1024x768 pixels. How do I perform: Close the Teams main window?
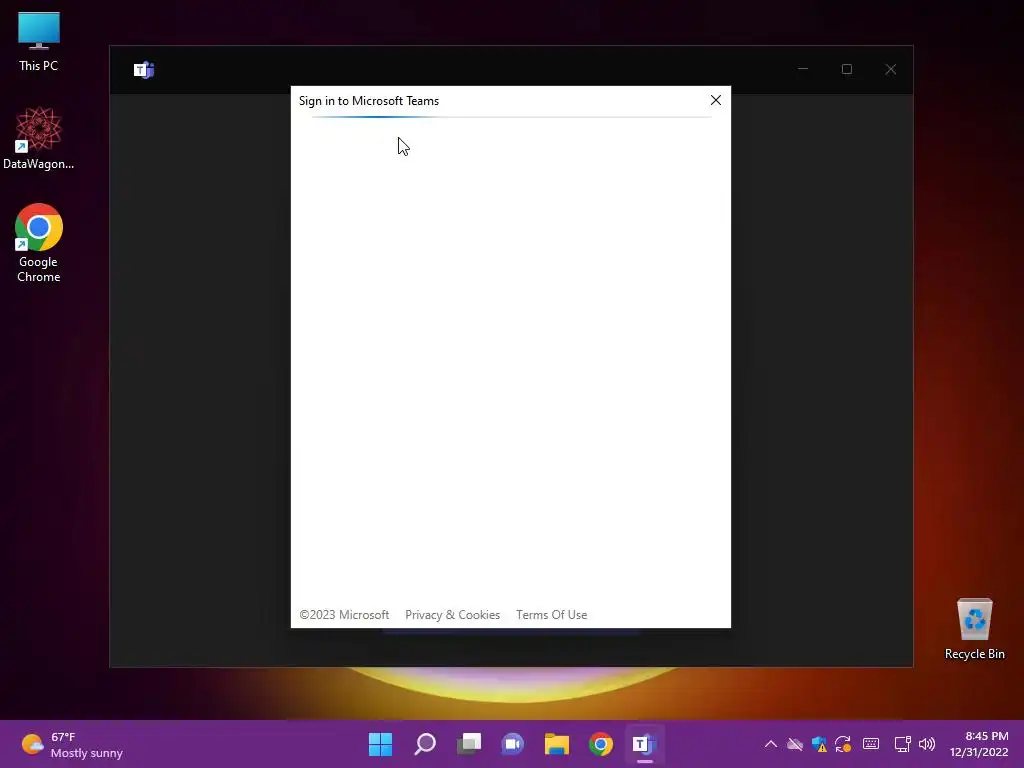[x=890, y=69]
